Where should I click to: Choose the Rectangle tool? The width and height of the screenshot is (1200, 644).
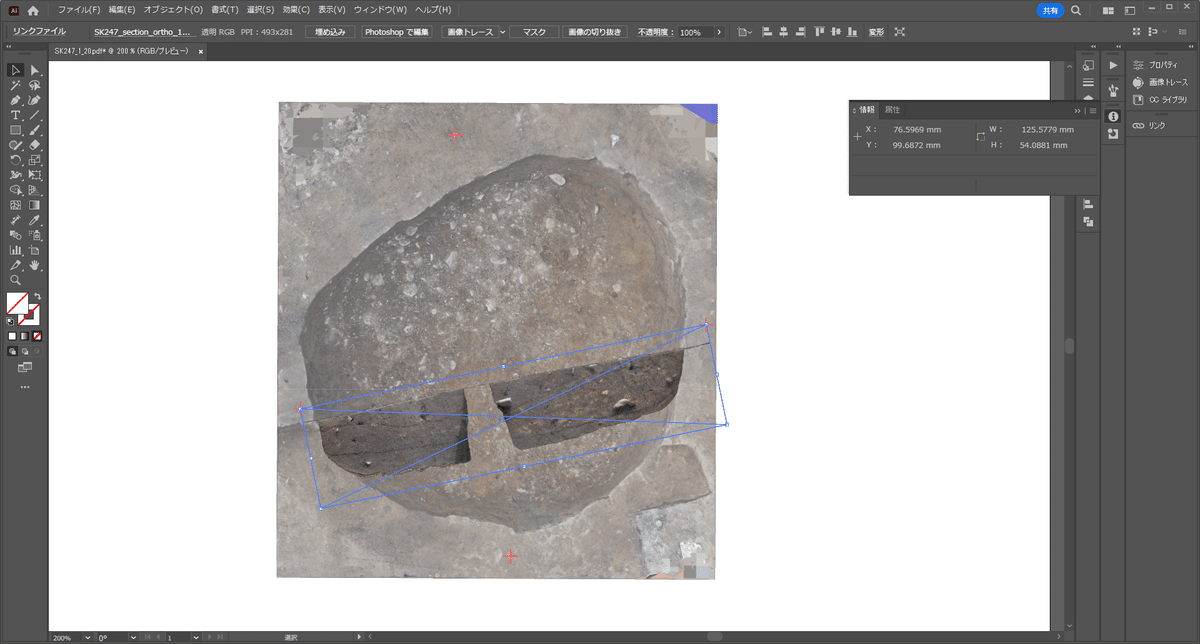click(16, 130)
